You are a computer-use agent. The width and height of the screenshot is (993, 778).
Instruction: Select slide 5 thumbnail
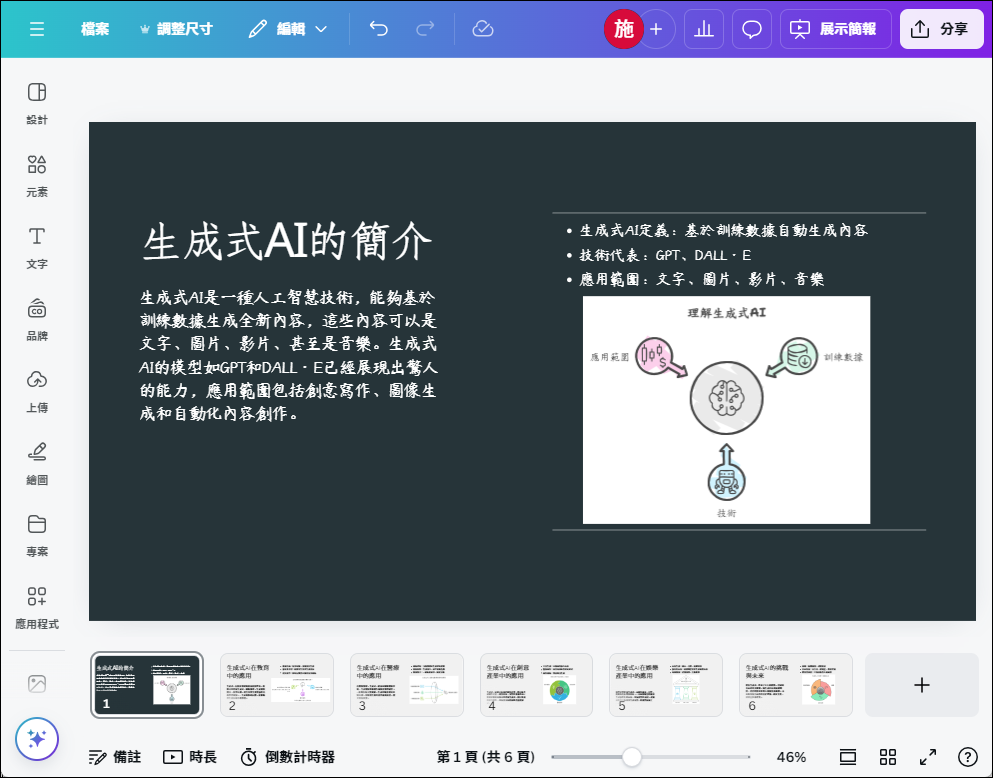pyautogui.click(x=666, y=685)
